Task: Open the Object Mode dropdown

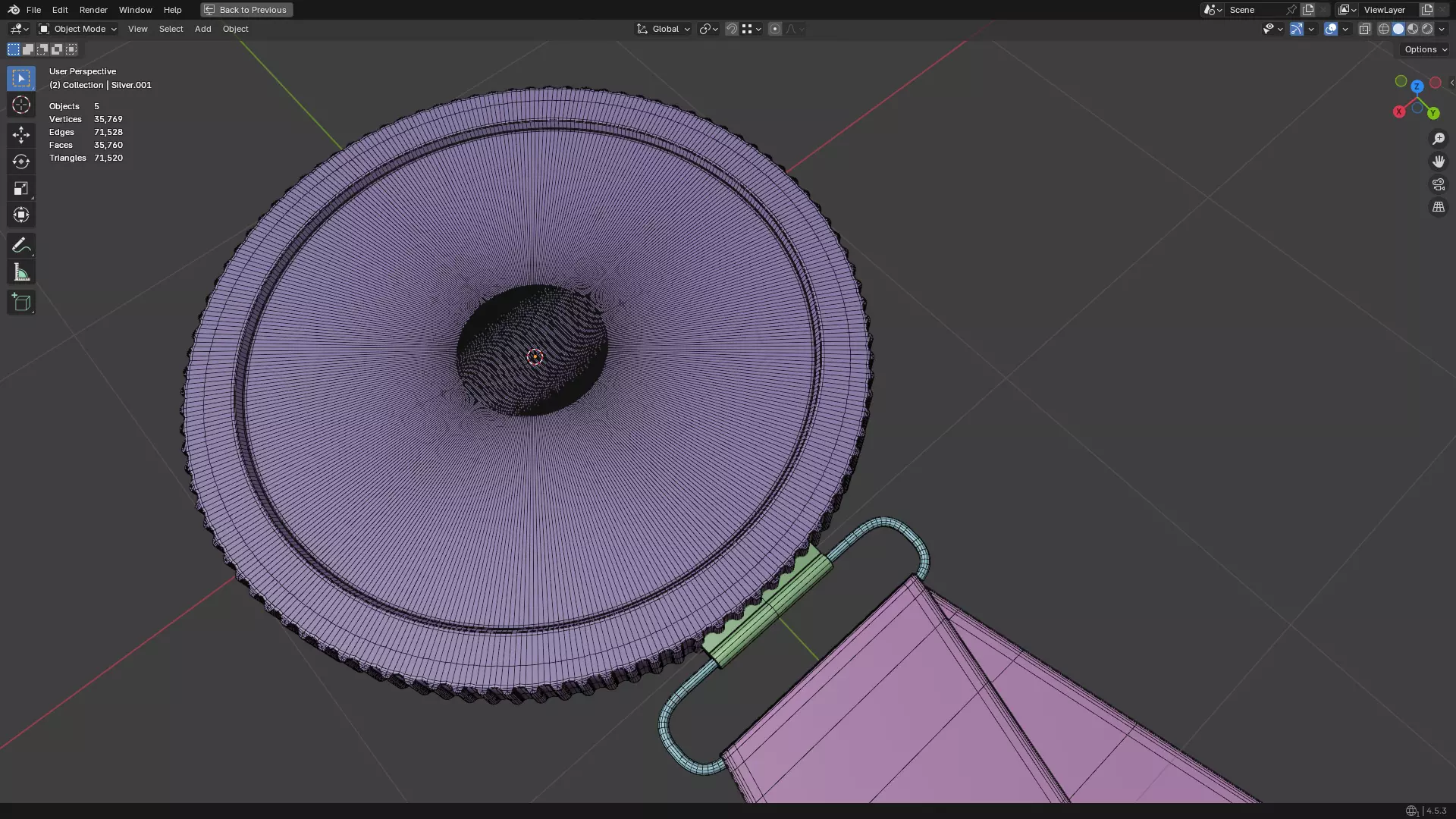Action: tap(78, 29)
